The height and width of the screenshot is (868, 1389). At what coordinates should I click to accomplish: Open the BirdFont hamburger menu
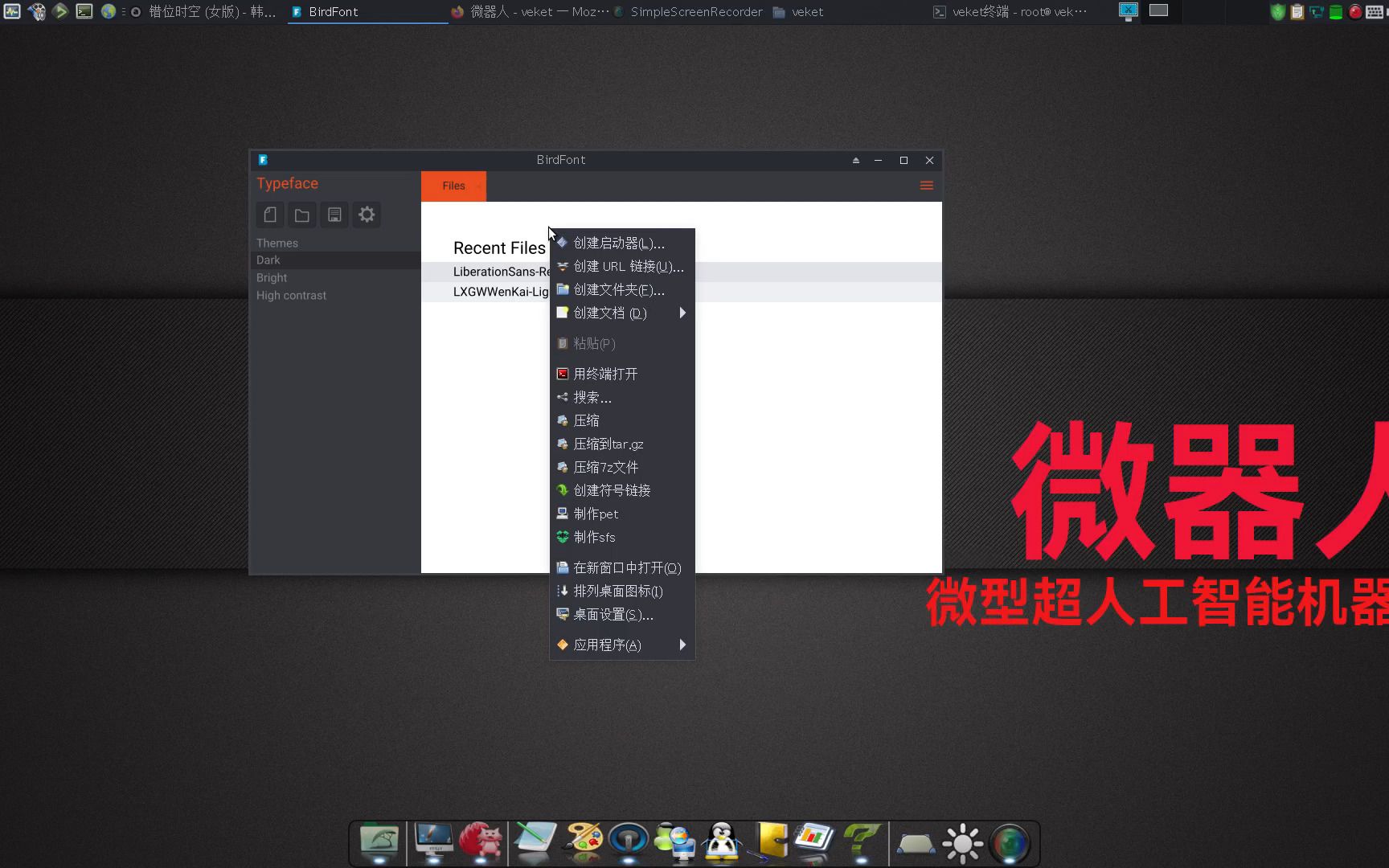point(926,186)
